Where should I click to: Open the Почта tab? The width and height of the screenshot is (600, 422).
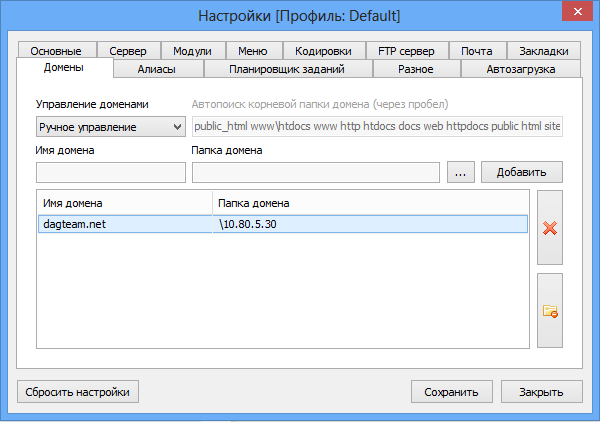pos(476,51)
